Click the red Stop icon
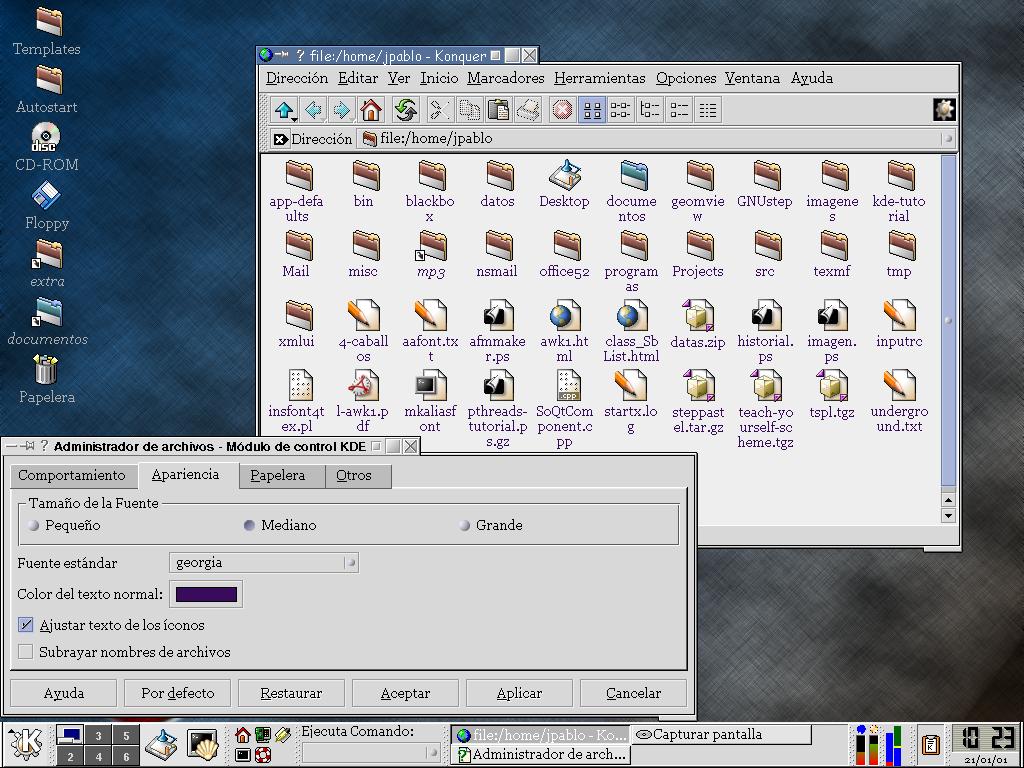This screenshot has width=1024, height=768. [x=562, y=110]
